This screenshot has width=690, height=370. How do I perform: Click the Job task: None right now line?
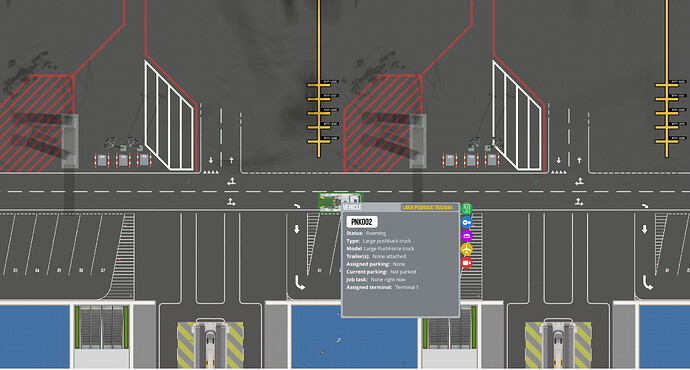376,279
